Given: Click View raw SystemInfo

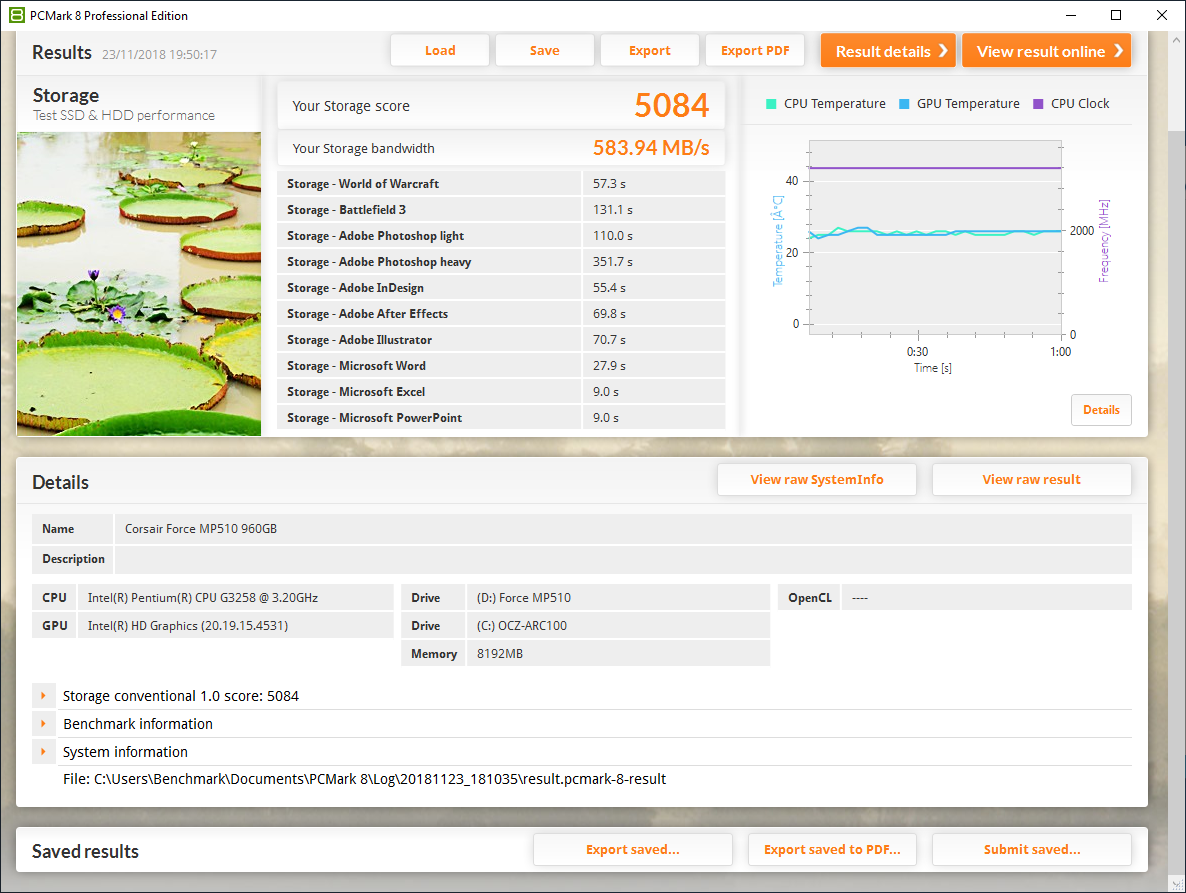Looking at the screenshot, I should [817, 479].
